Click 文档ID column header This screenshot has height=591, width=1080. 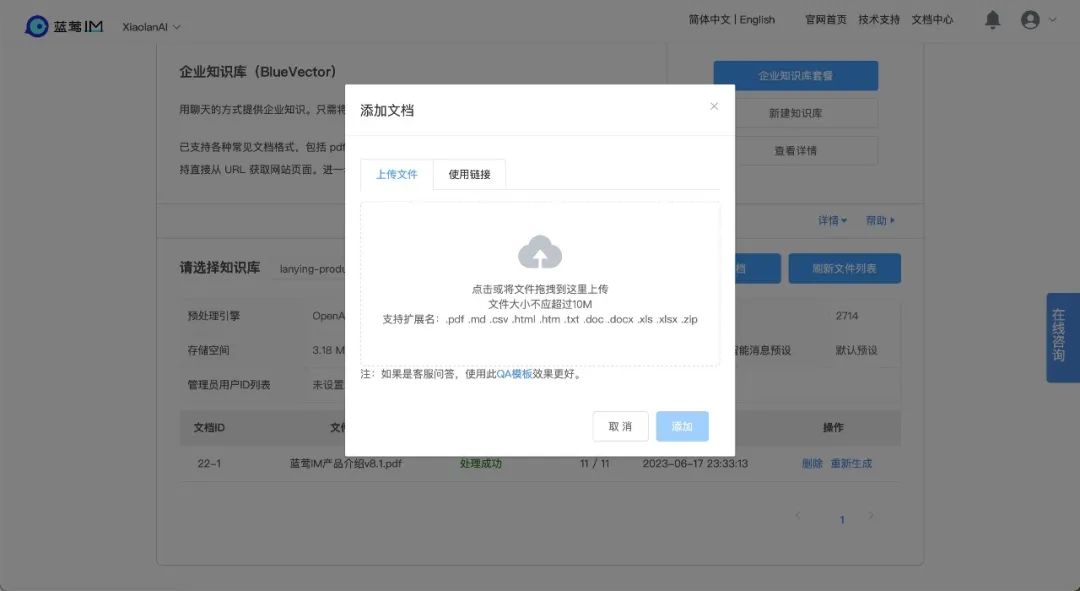(209, 428)
